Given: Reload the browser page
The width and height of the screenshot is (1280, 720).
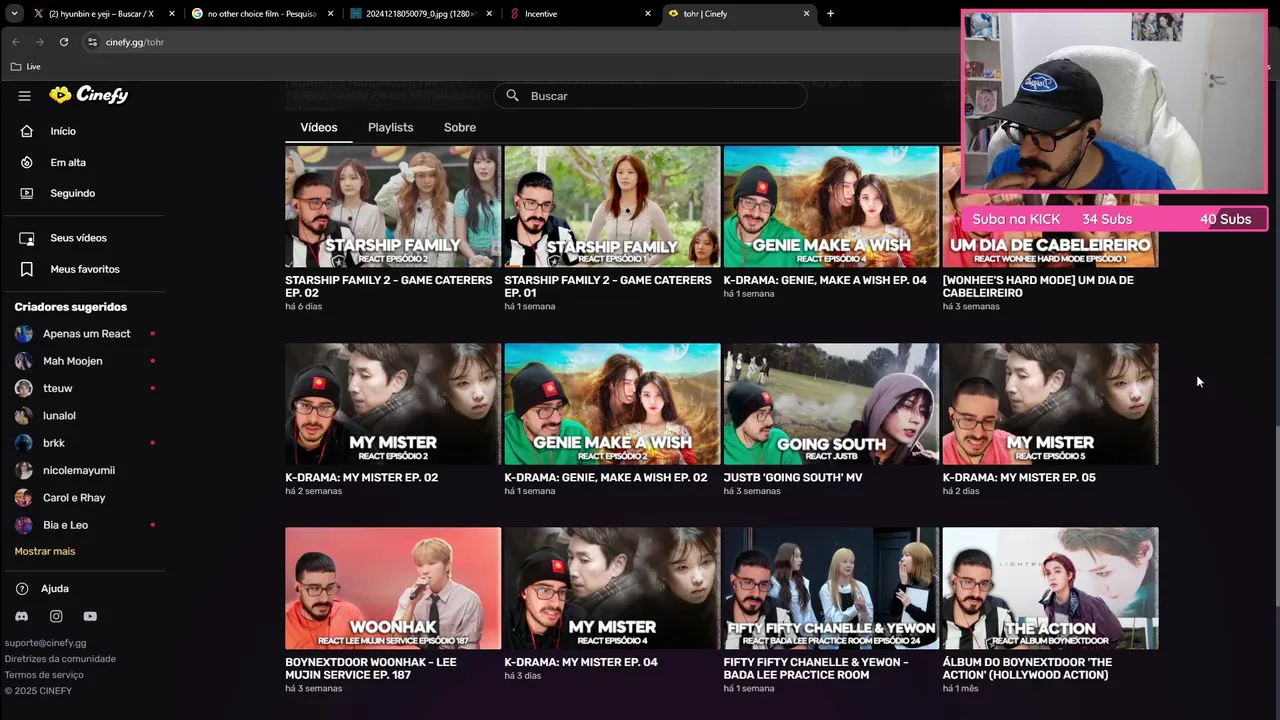Looking at the screenshot, I should tap(64, 42).
